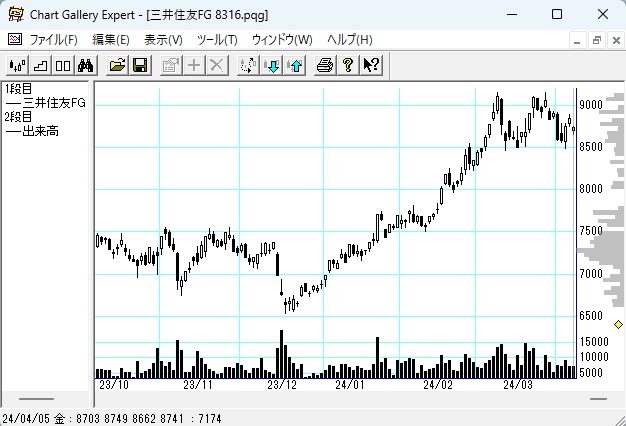This screenshot has width=626, height=426.
Task: Click the candlestick chart toolbar icon
Action: pyautogui.click(x=17, y=65)
